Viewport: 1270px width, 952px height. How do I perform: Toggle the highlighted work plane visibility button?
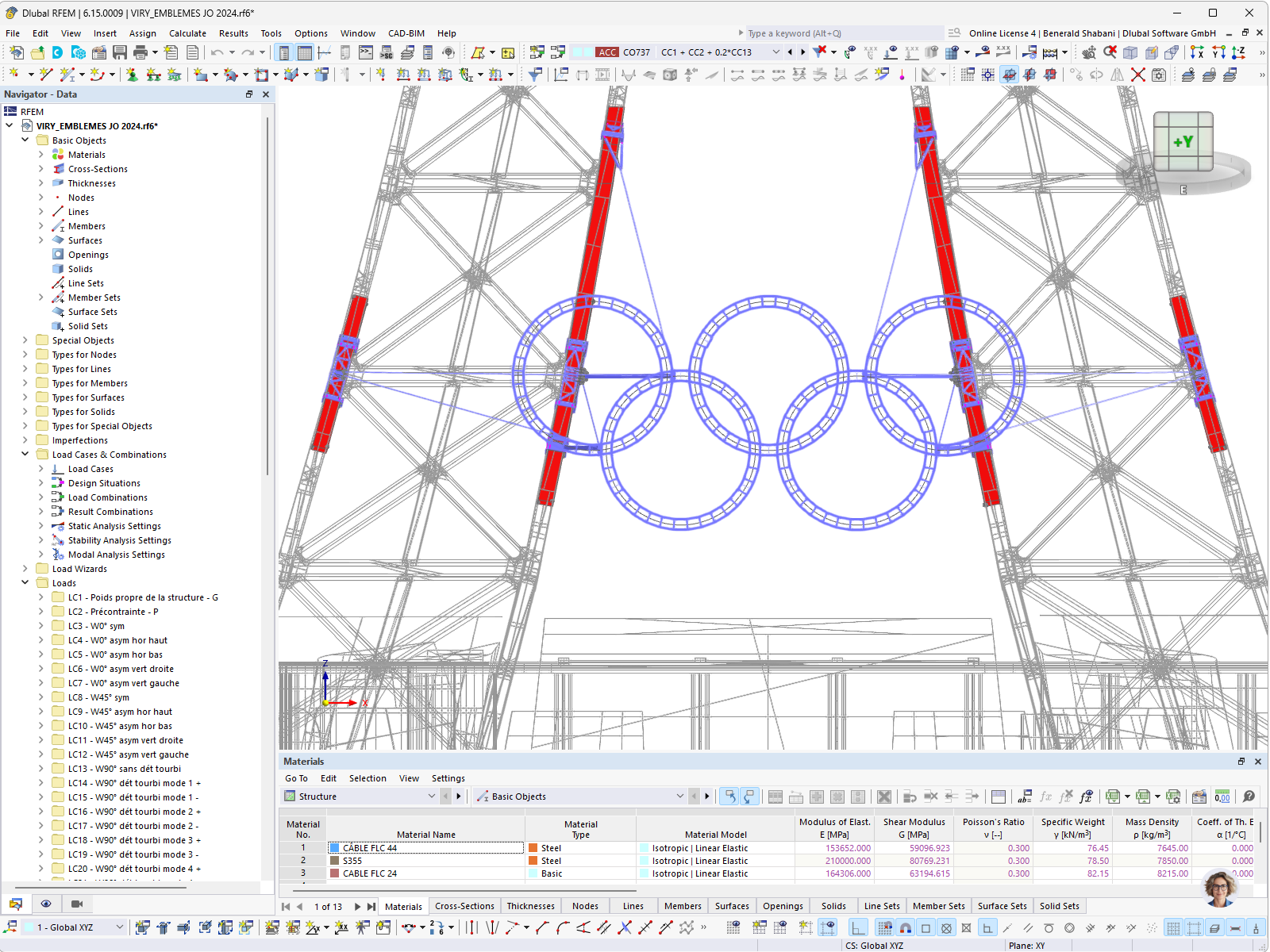click(1009, 75)
